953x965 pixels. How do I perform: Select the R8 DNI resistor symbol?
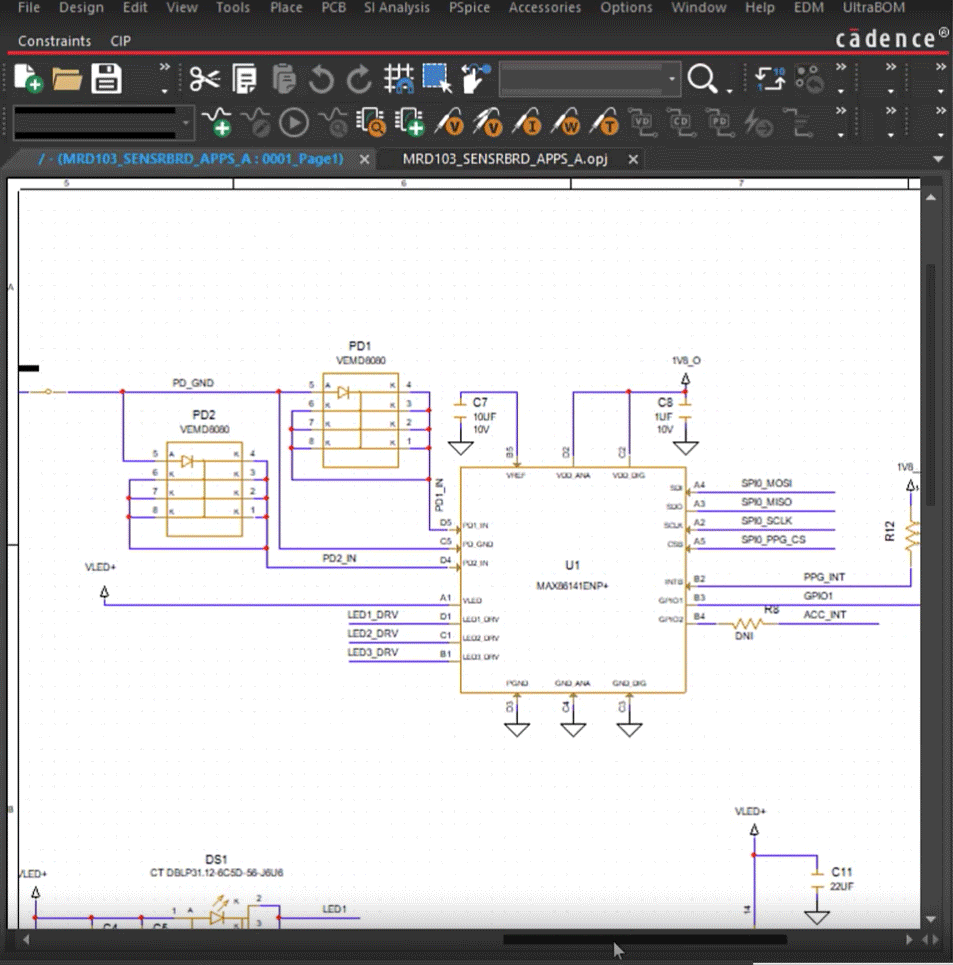tap(748, 623)
